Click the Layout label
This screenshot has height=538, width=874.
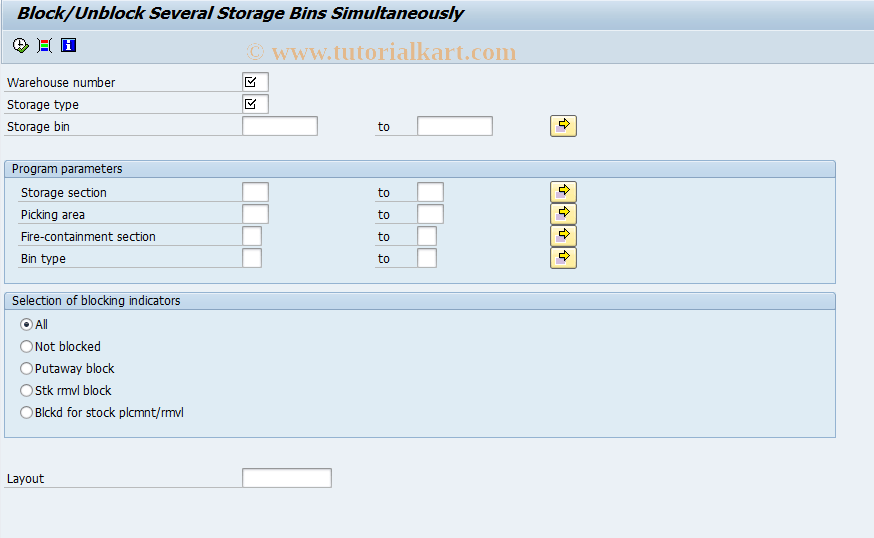pos(25,479)
